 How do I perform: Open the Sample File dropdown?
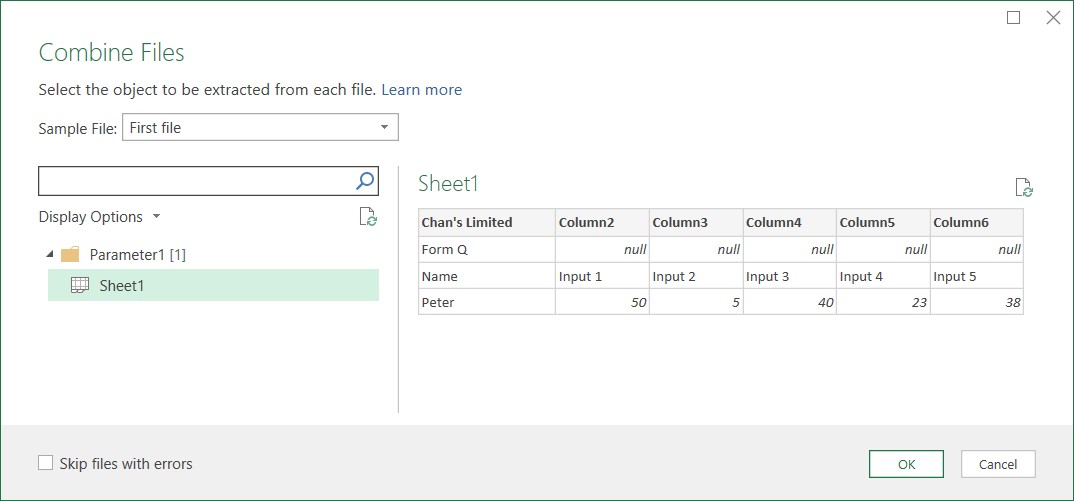click(x=260, y=127)
